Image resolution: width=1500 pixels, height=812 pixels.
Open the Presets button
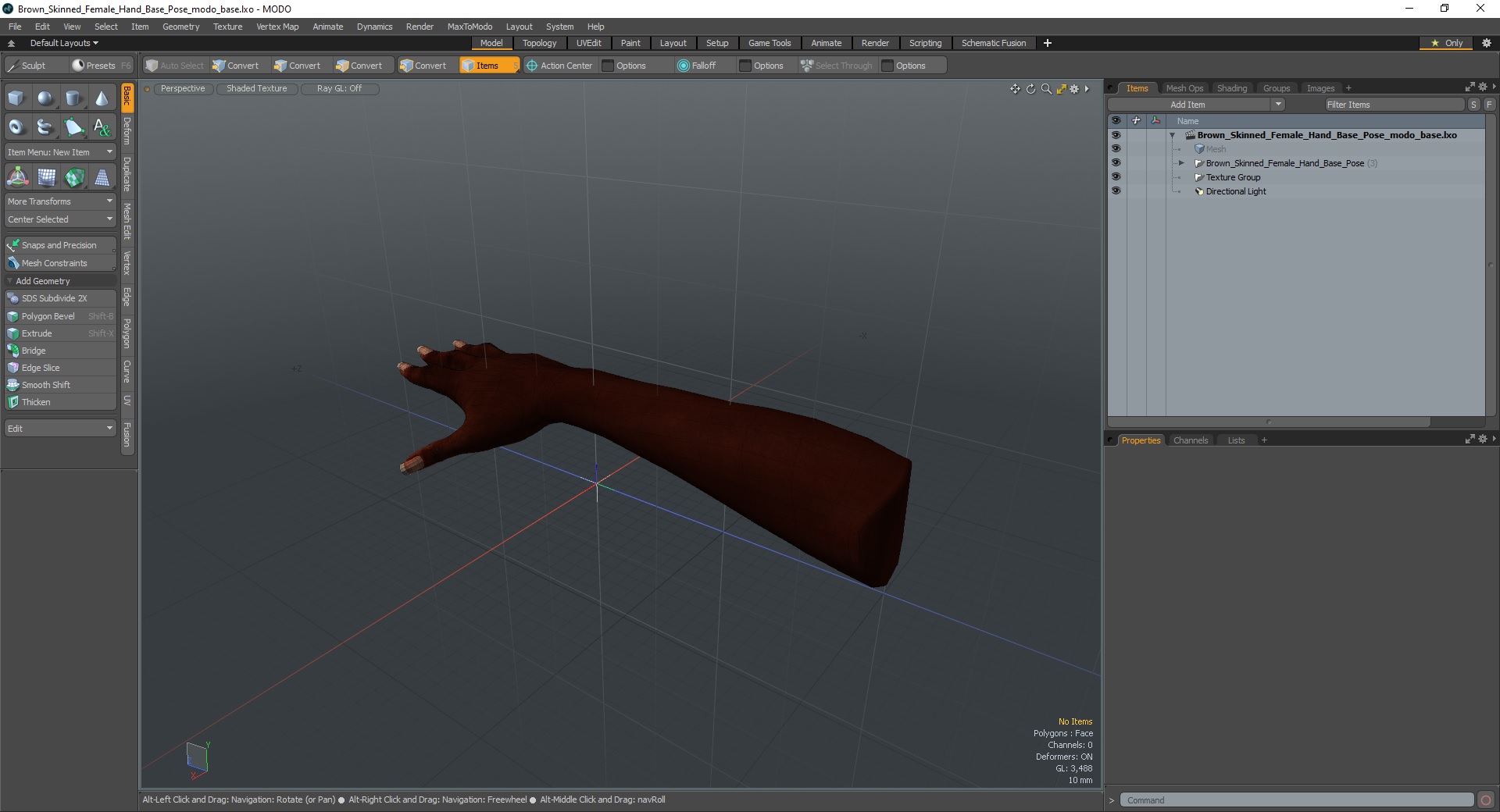(101, 66)
